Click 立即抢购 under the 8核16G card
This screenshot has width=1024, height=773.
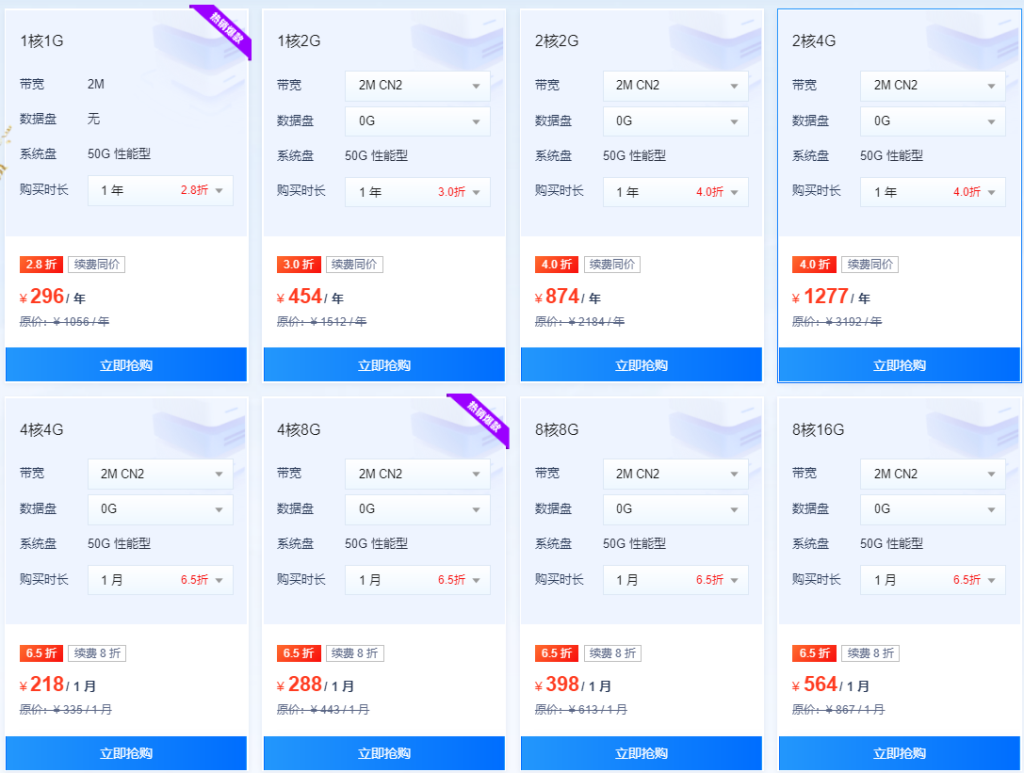pyautogui.click(x=897, y=753)
